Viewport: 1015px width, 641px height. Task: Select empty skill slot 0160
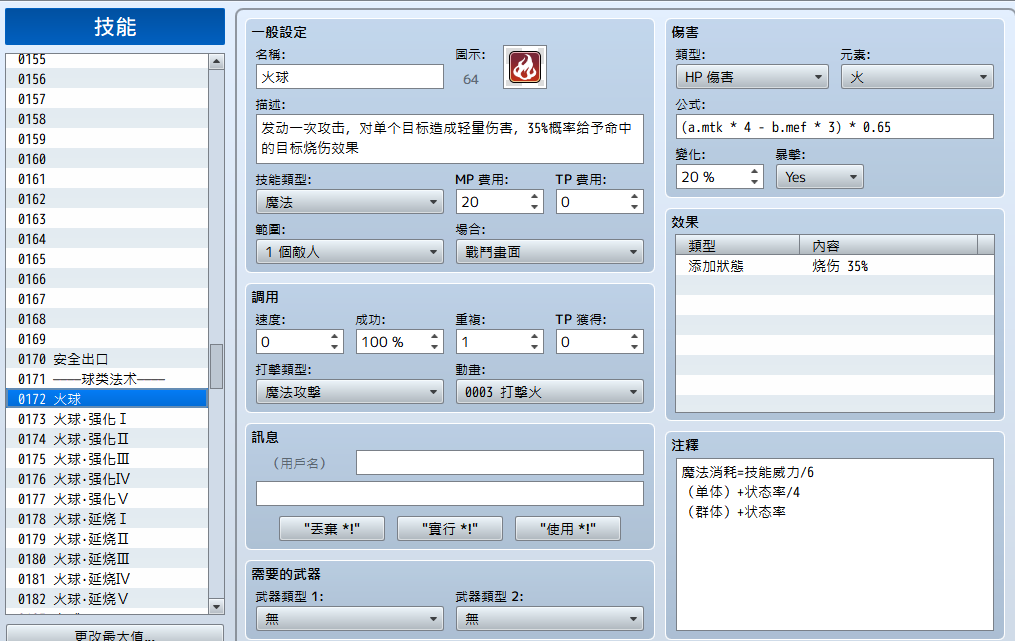coord(107,159)
